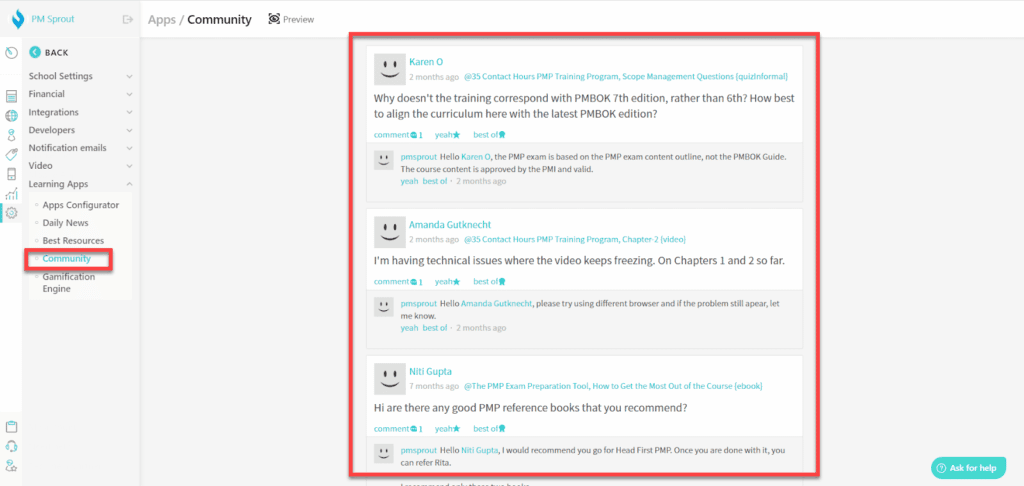Click pmsprout username in reply to Niti Gupta
The height and width of the screenshot is (486, 1024).
coord(418,451)
